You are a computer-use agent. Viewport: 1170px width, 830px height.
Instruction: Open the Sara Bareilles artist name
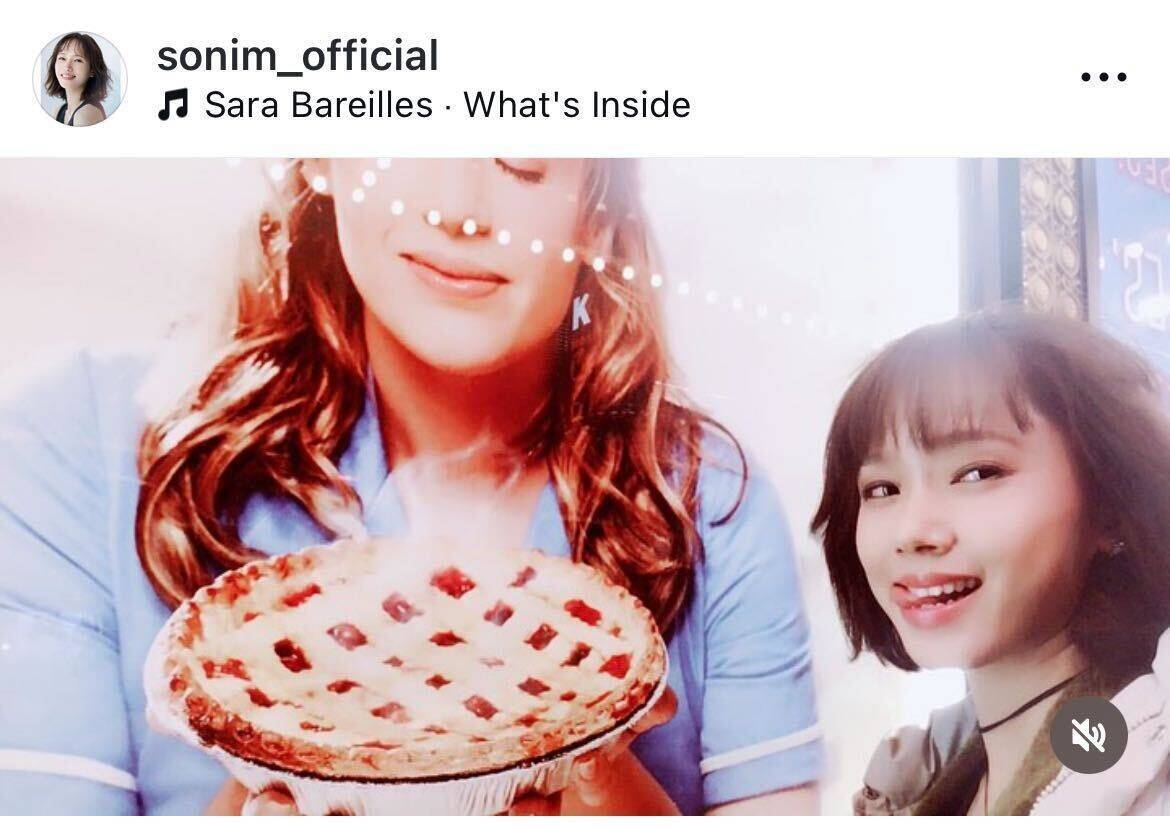click(x=319, y=104)
